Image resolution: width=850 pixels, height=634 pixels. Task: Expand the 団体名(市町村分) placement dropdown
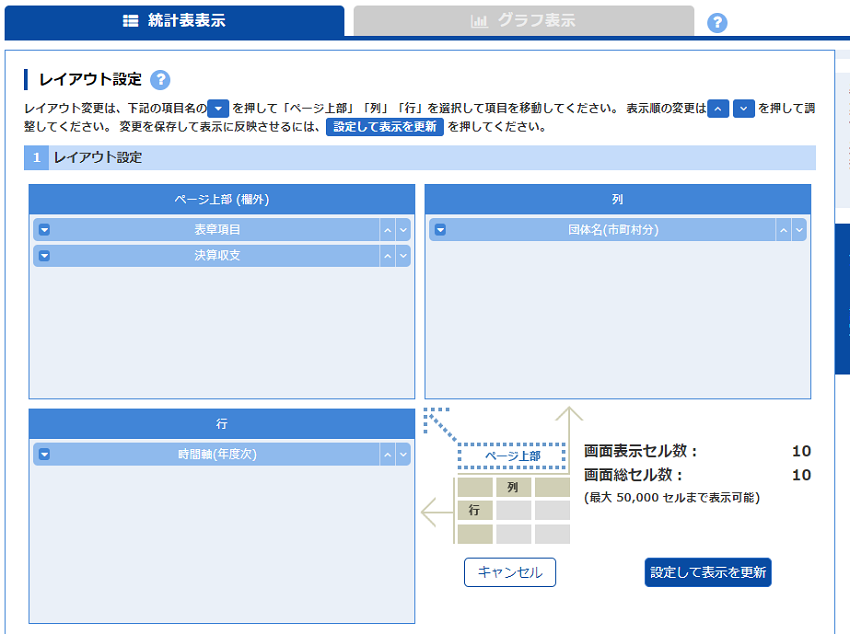point(440,230)
